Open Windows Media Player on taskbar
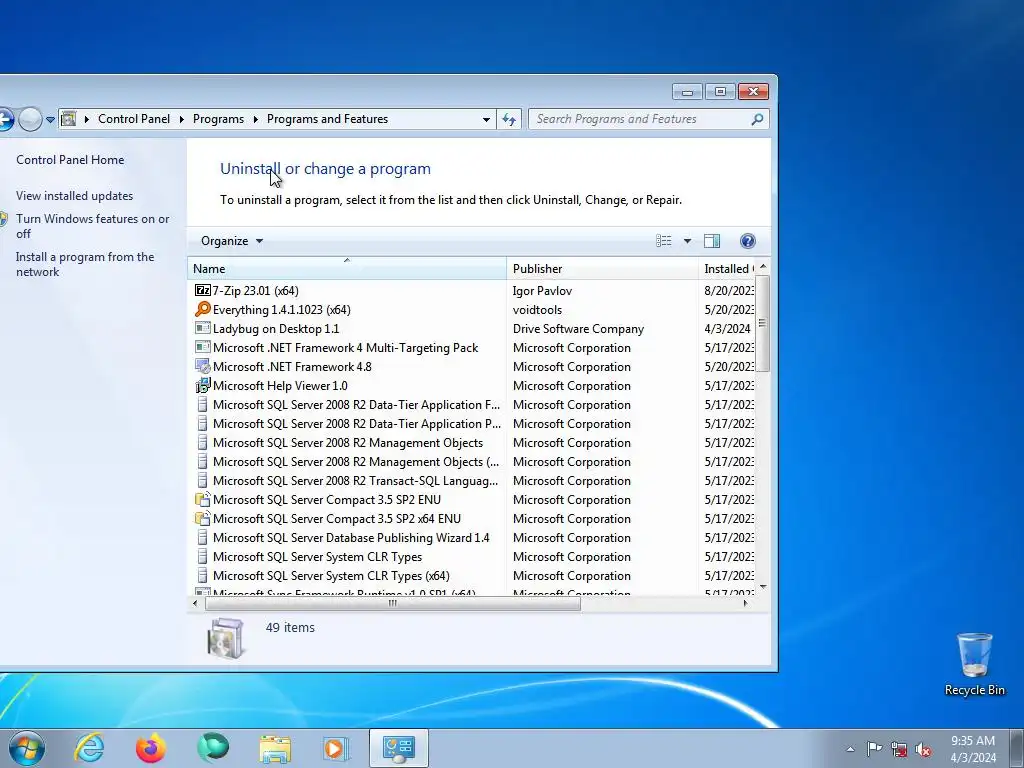Image resolution: width=1024 pixels, height=768 pixels. [336, 748]
